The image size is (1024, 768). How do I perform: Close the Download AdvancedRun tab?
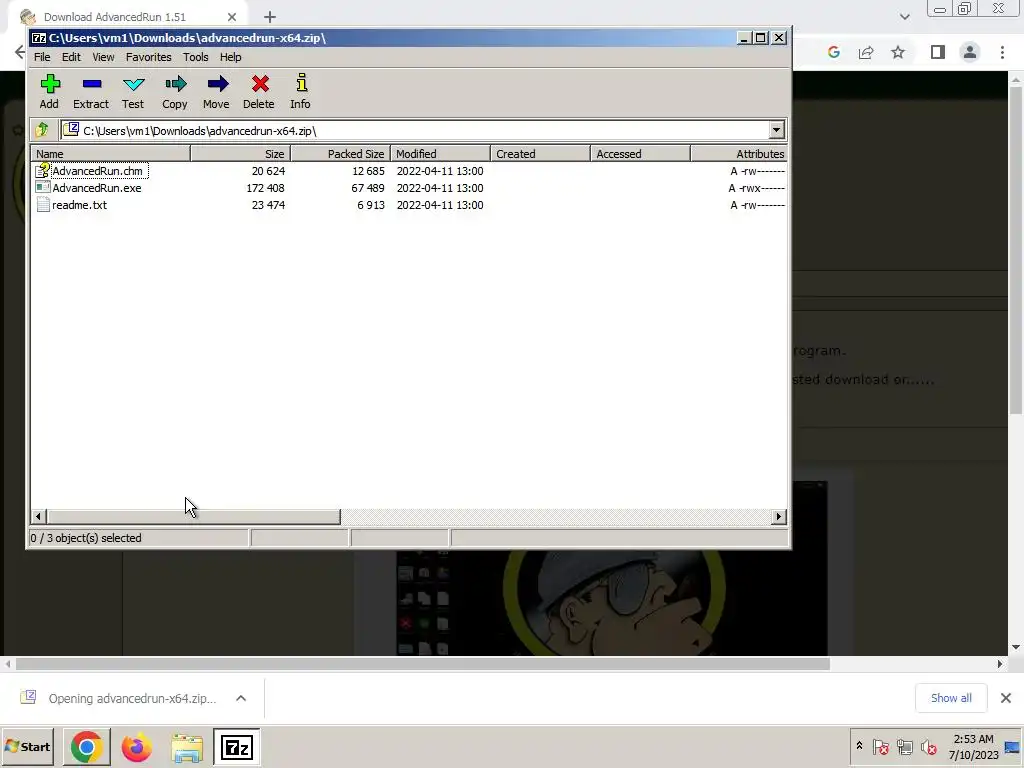(x=232, y=17)
